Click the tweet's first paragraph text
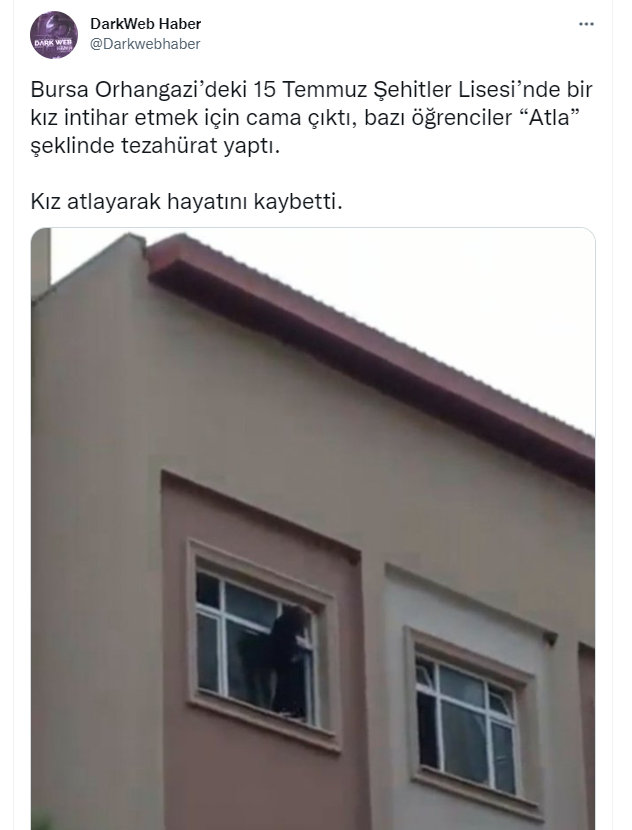This screenshot has height=830, width=632. 311,118
